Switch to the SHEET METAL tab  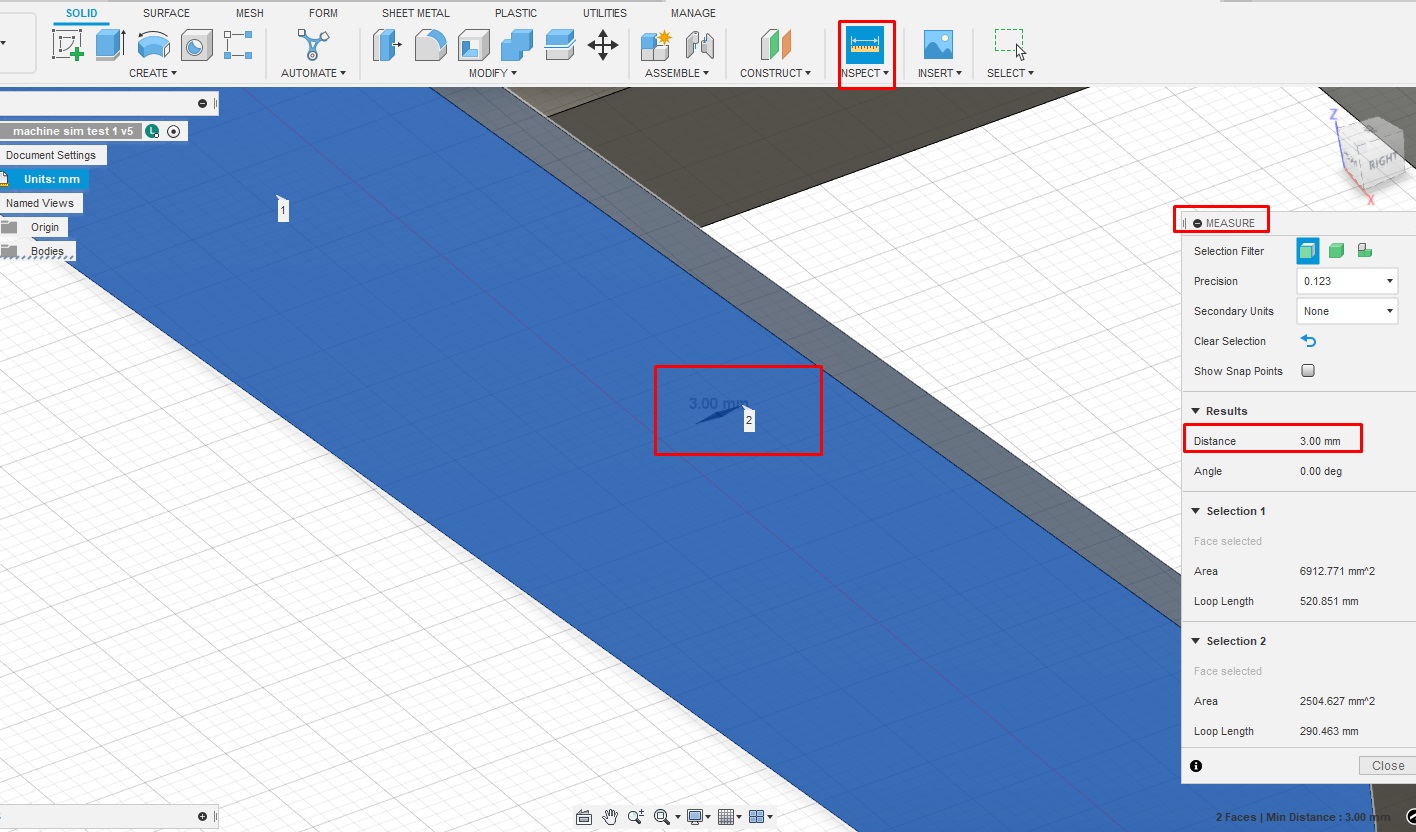[415, 12]
